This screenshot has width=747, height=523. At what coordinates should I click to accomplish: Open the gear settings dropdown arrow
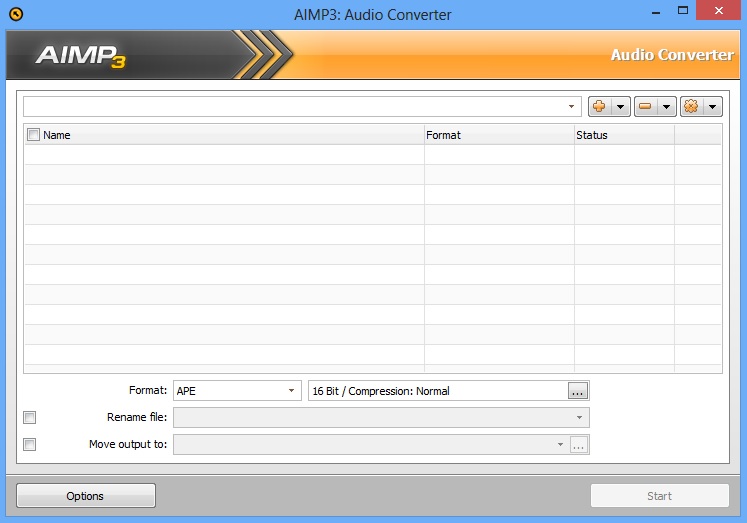point(712,107)
